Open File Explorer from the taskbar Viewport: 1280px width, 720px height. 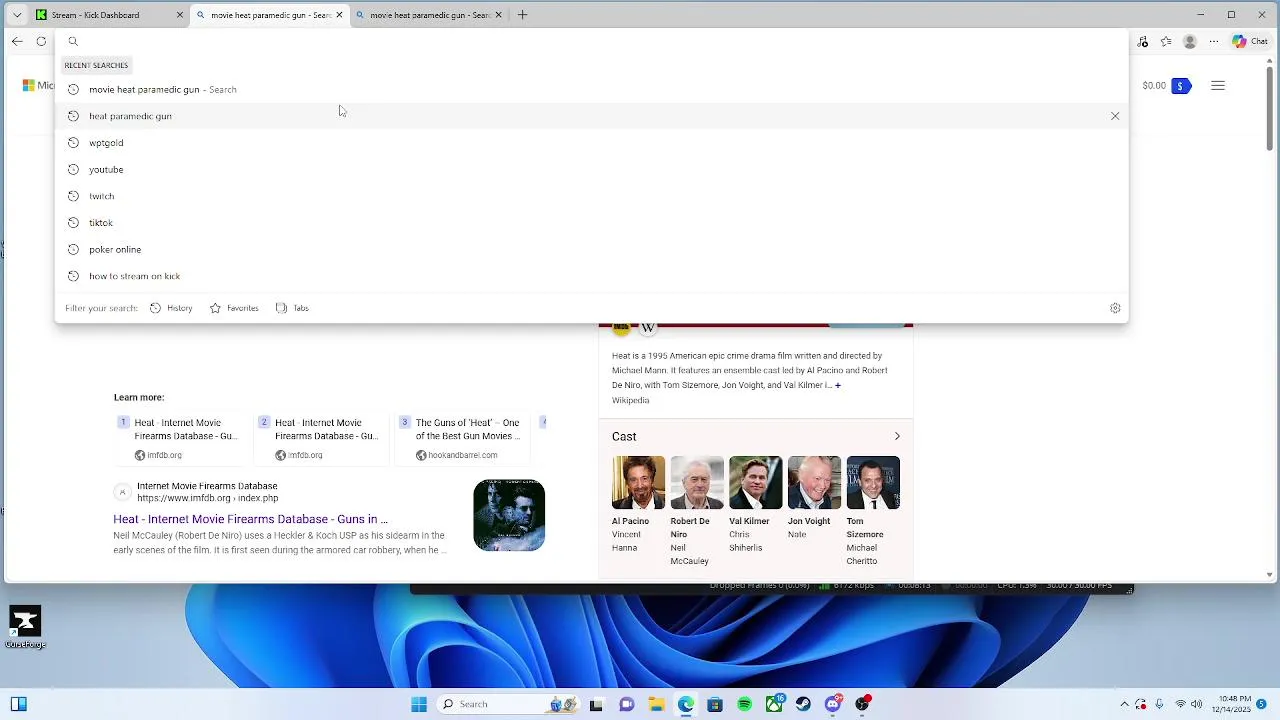656,704
